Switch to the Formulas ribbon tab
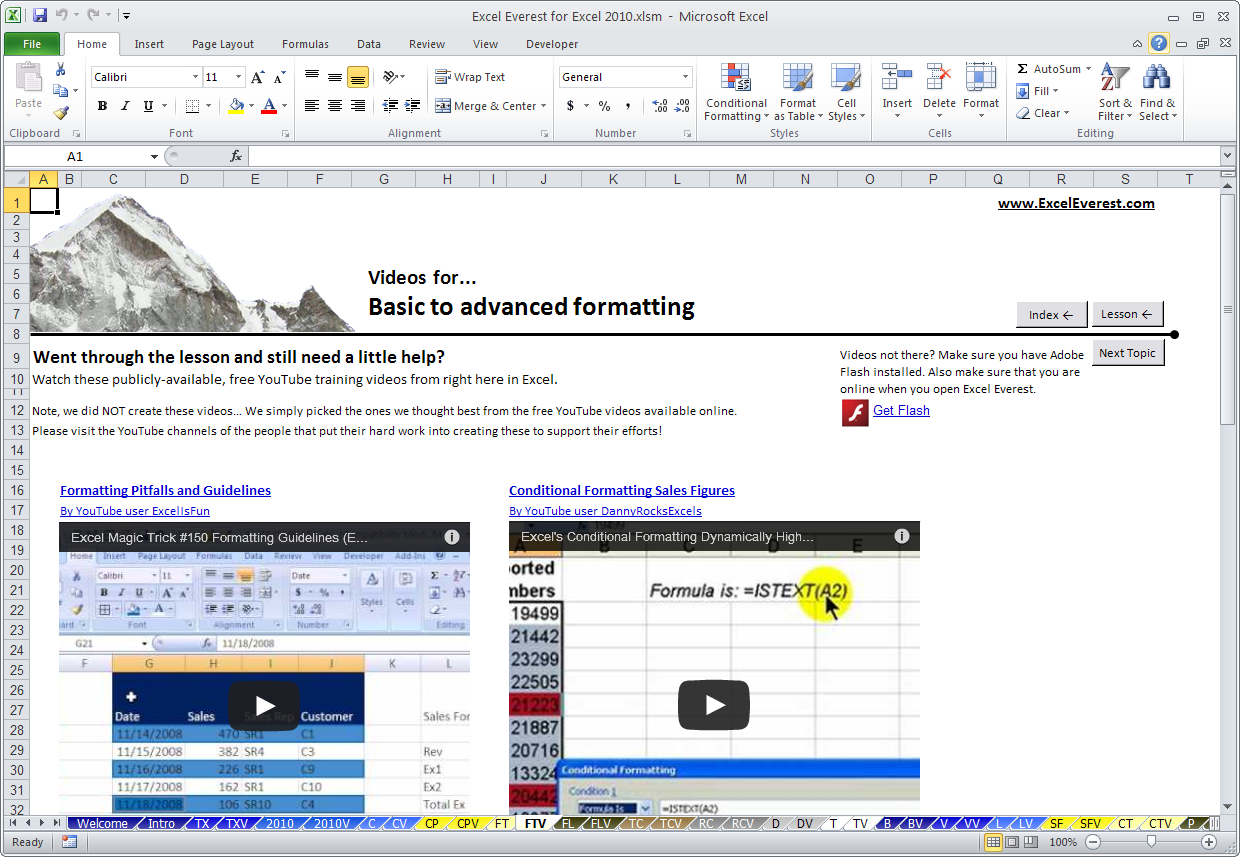This screenshot has height=857, width=1240. [305, 44]
